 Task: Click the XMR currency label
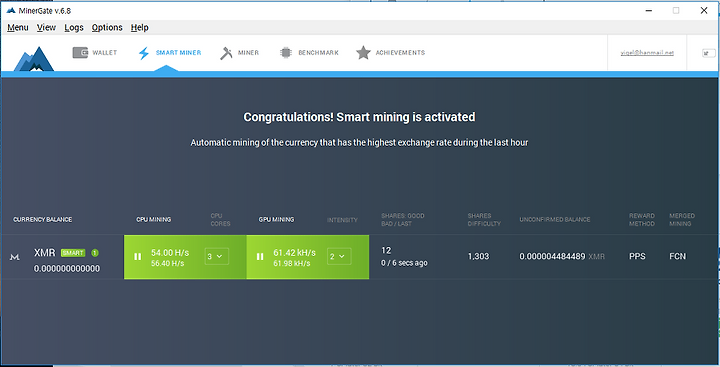coord(45,253)
